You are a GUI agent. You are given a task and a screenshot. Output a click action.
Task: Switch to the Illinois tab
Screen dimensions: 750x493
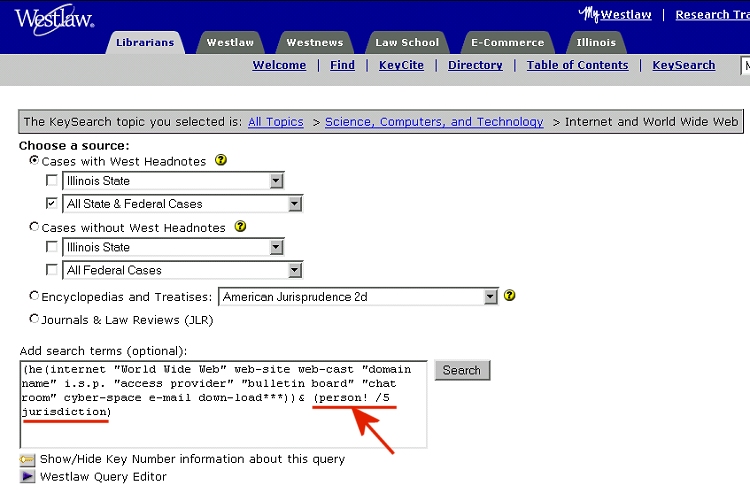point(596,43)
